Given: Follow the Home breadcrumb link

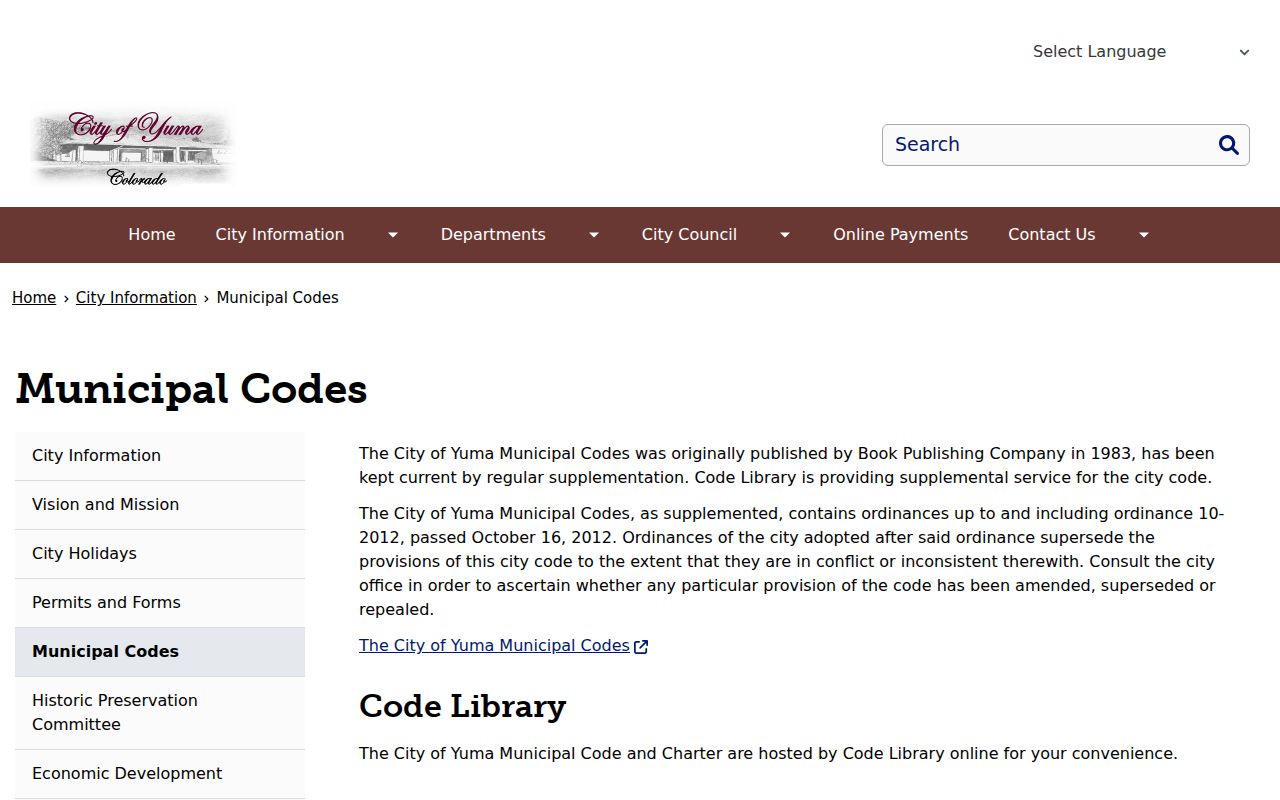Looking at the screenshot, I should click(x=34, y=298).
